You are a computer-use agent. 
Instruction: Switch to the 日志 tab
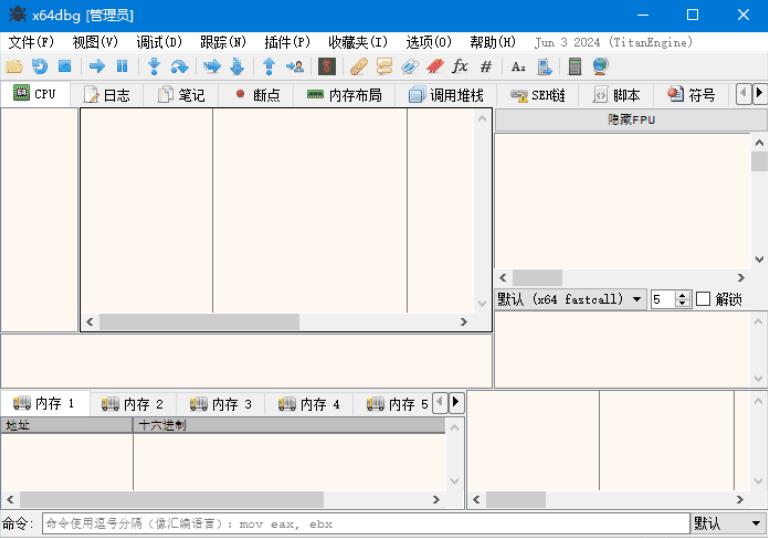(107, 95)
